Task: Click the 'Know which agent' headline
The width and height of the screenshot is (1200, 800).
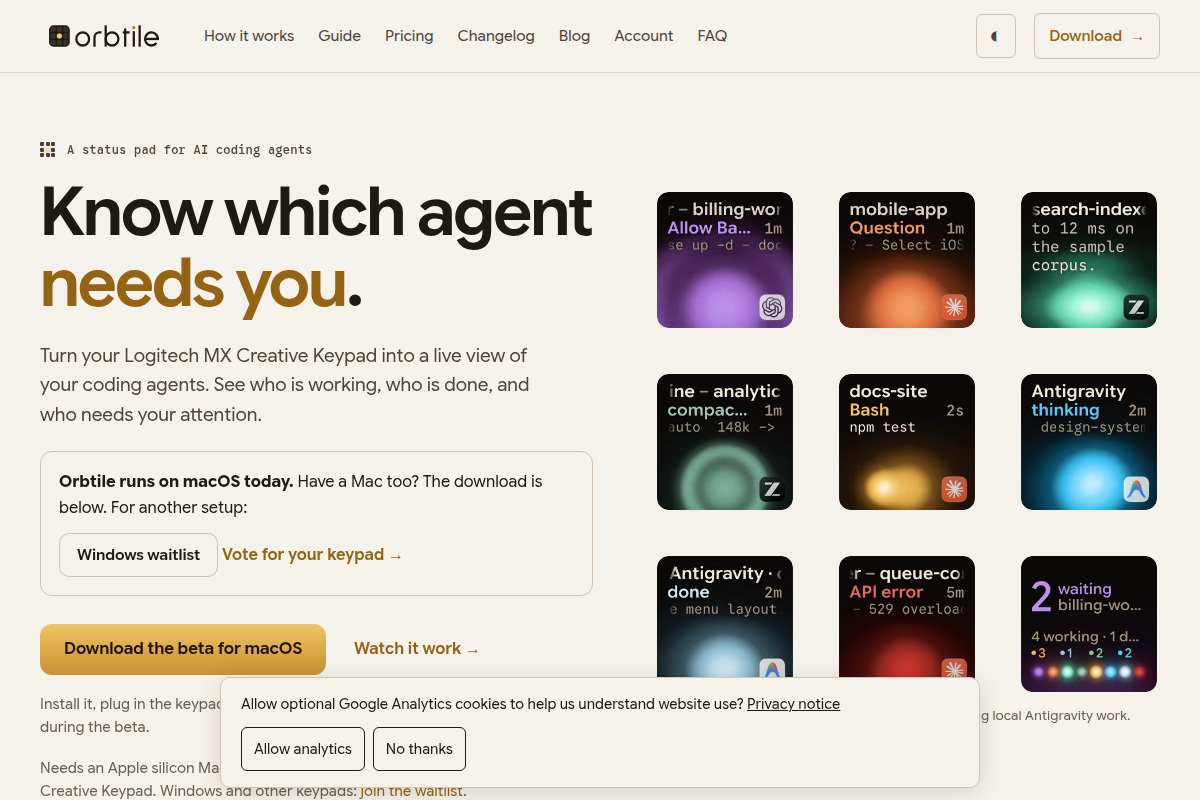Action: click(316, 212)
